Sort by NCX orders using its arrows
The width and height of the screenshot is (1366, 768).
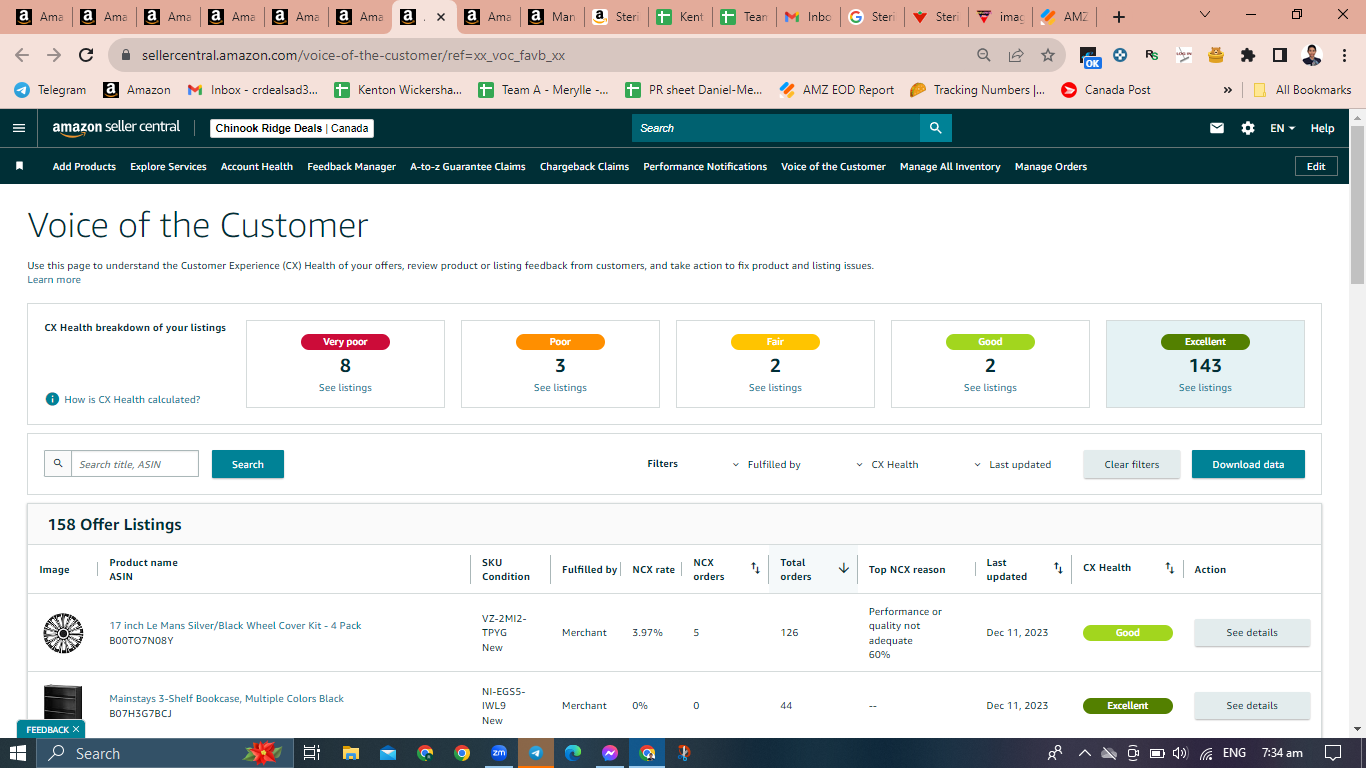coord(755,568)
